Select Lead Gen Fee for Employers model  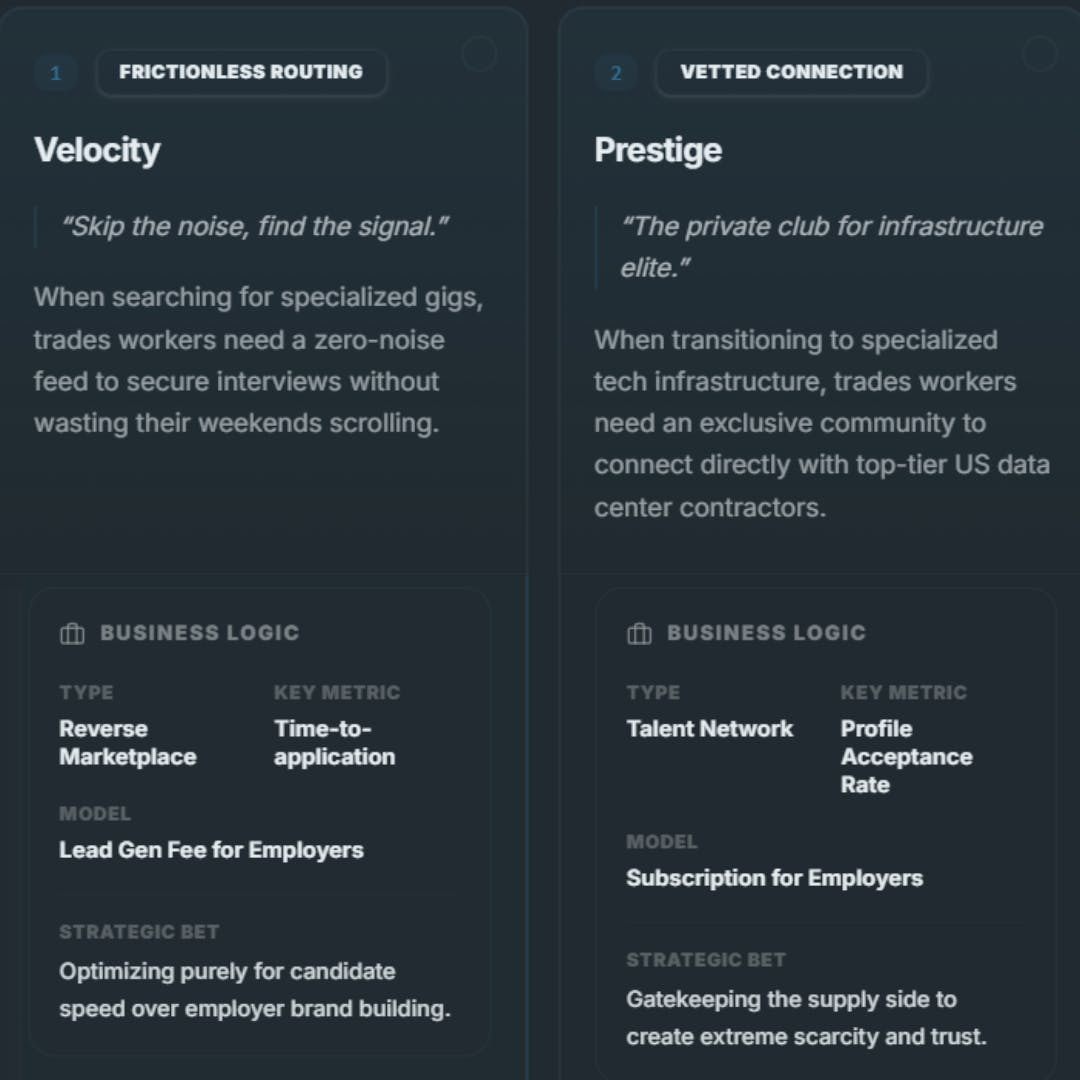pyautogui.click(x=211, y=850)
